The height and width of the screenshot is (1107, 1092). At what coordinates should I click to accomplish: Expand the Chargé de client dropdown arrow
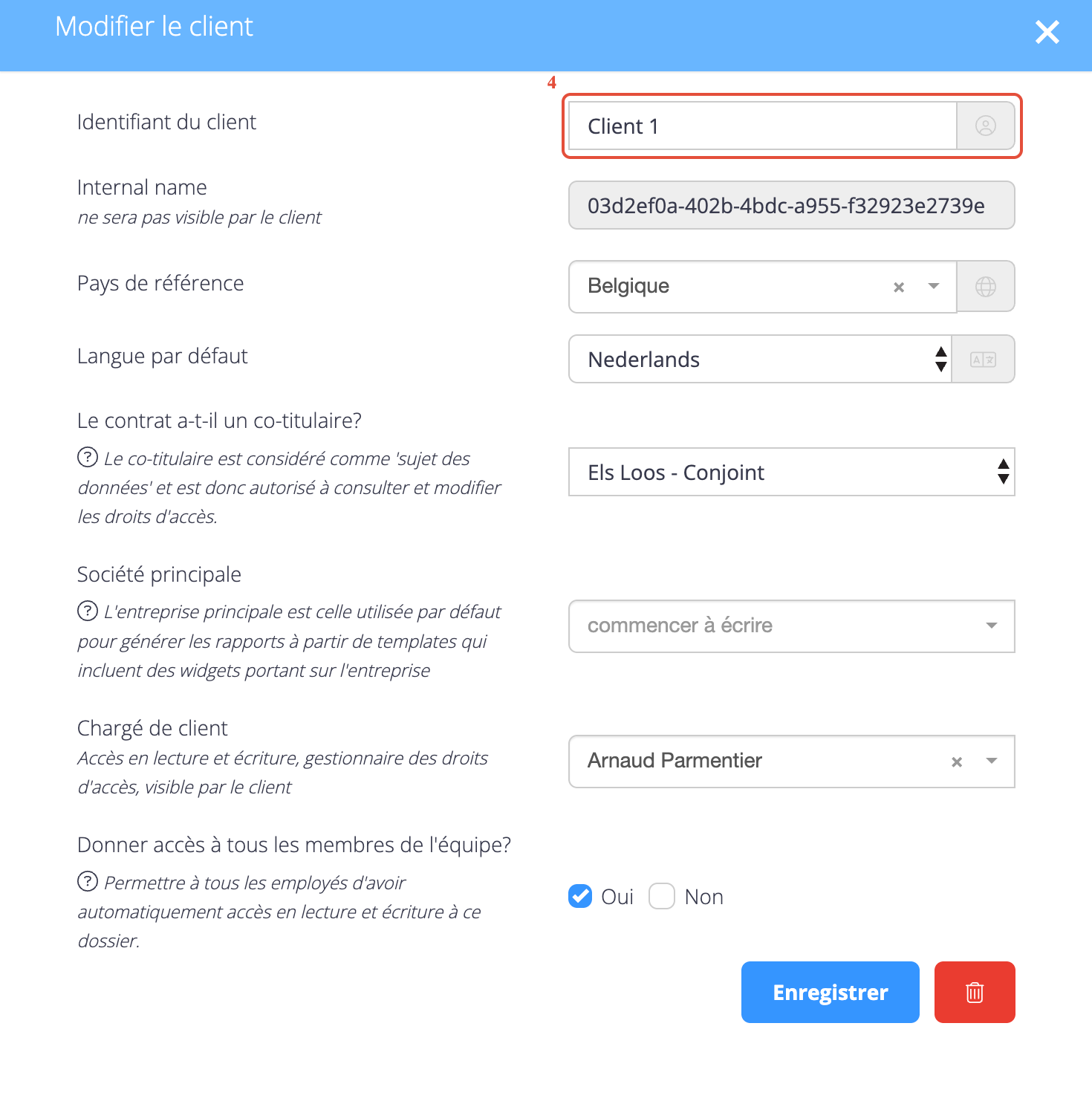point(991,761)
